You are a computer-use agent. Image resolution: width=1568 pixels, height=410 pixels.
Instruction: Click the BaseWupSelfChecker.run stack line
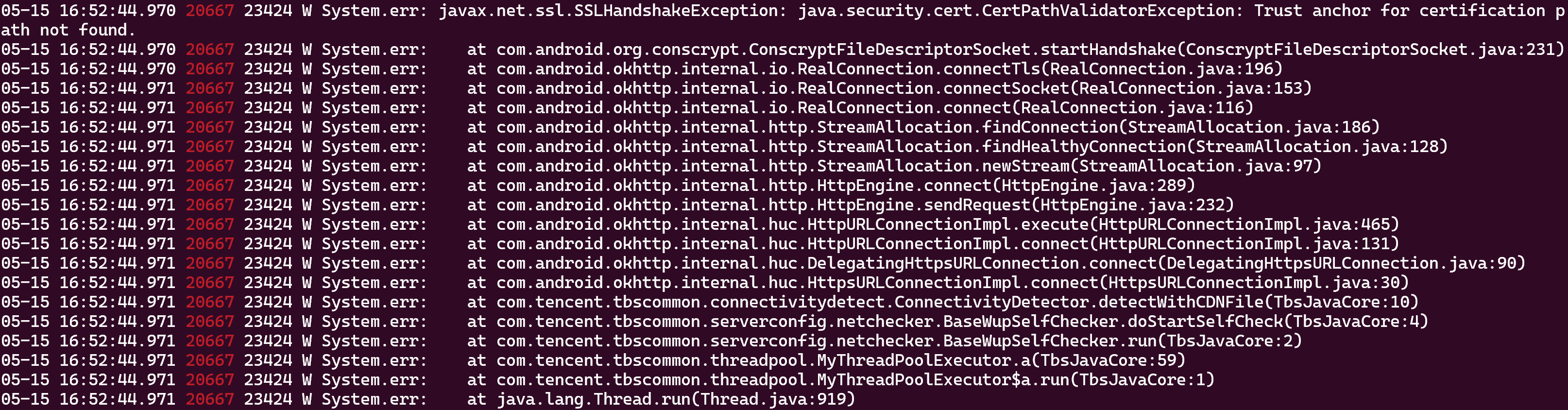pos(651,341)
